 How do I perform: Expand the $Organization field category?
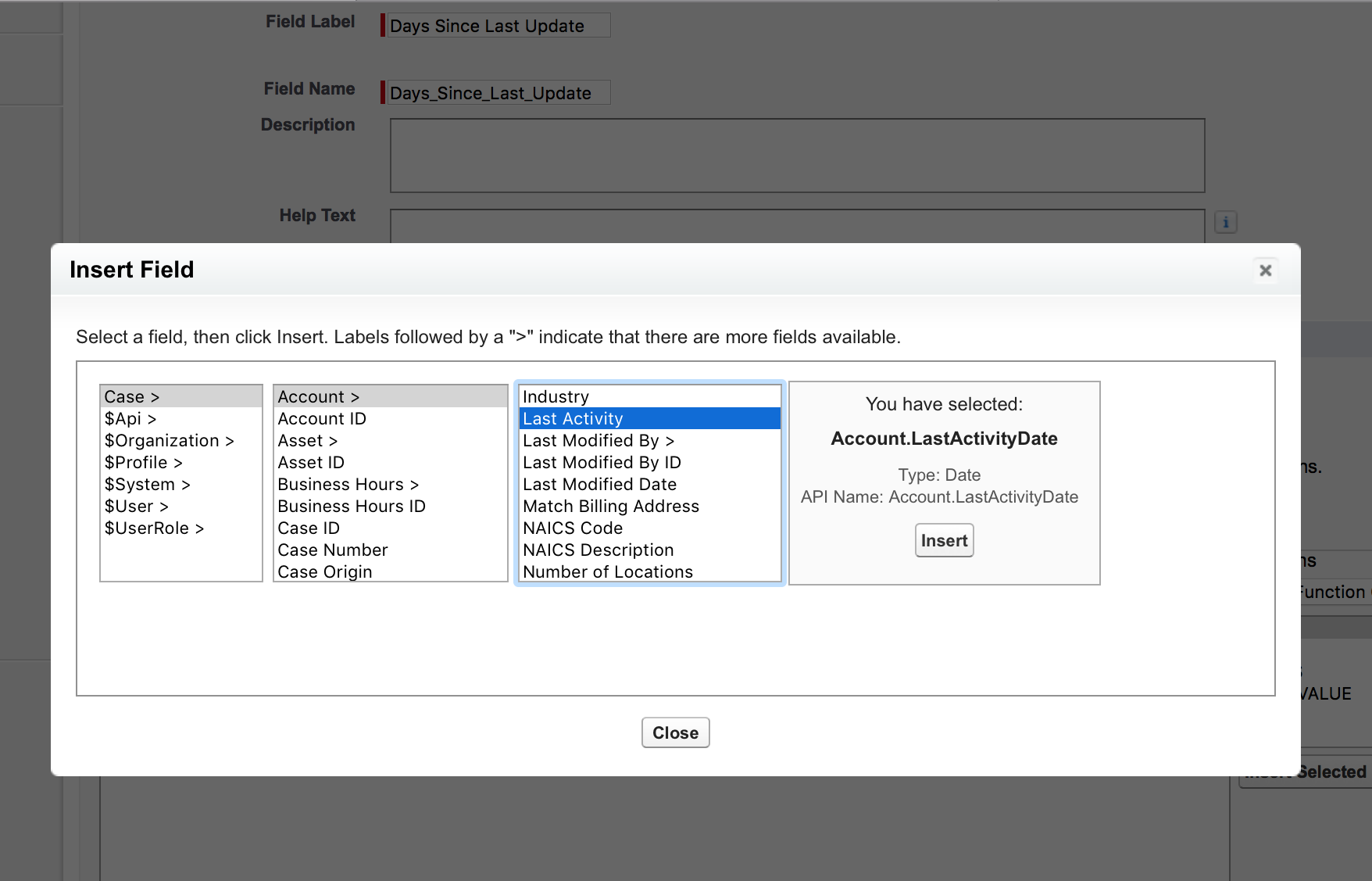coord(169,441)
